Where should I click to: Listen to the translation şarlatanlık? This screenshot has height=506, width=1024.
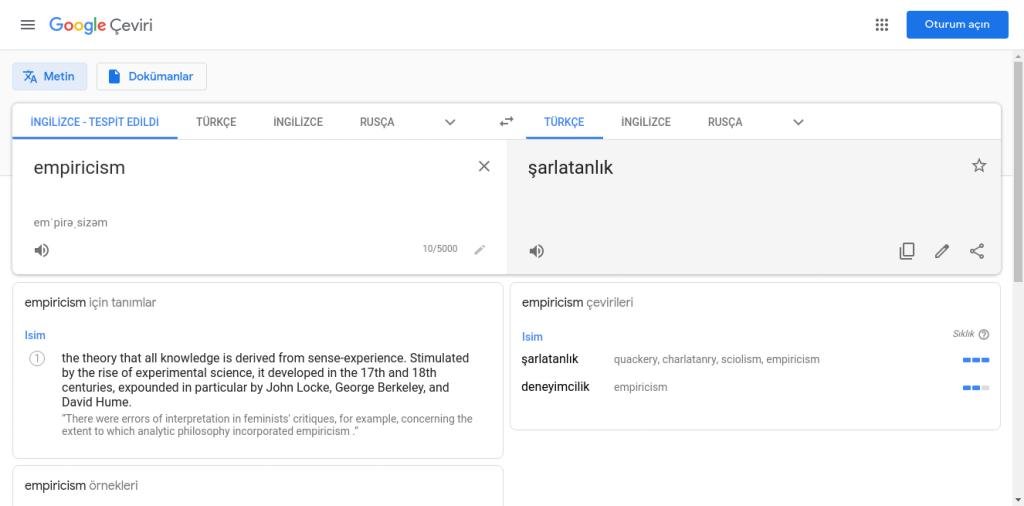[537, 251]
